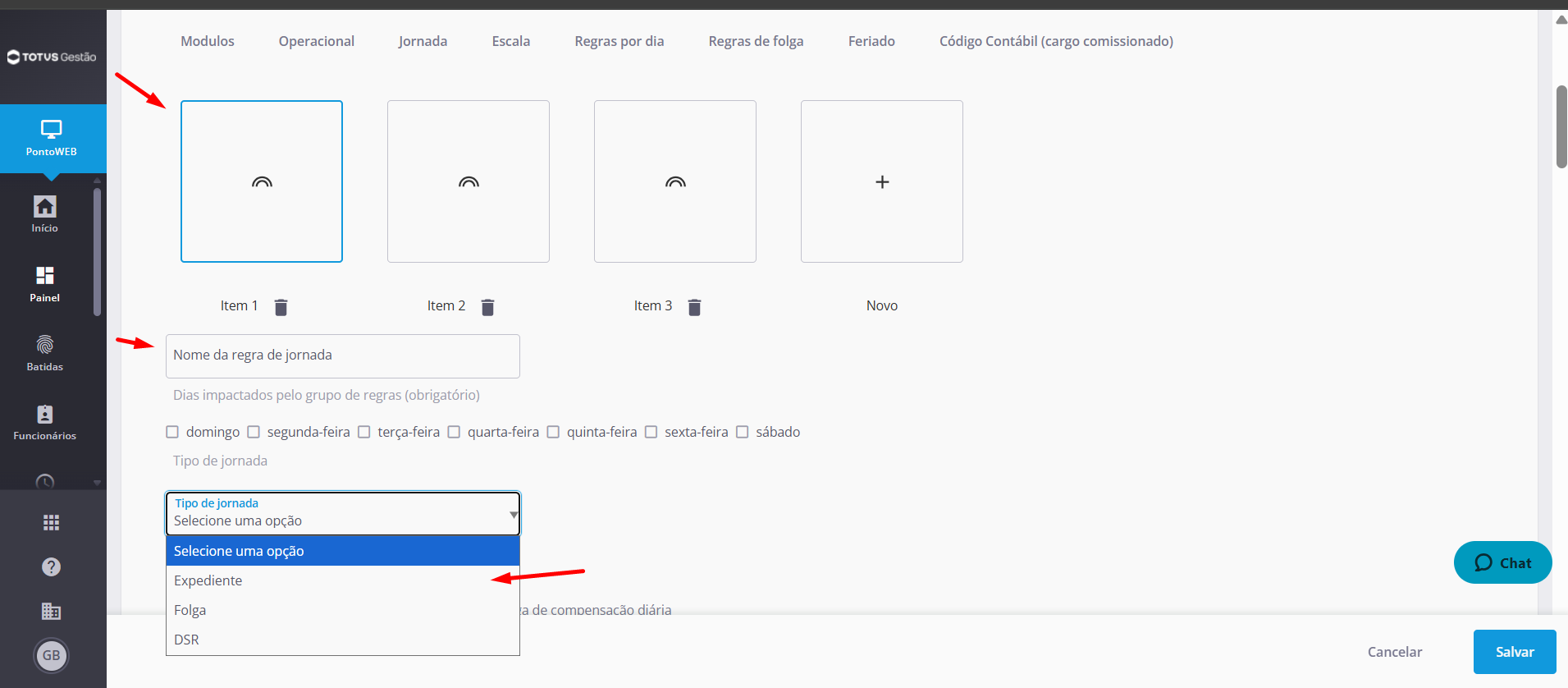Open the apps grid icon

(52, 522)
